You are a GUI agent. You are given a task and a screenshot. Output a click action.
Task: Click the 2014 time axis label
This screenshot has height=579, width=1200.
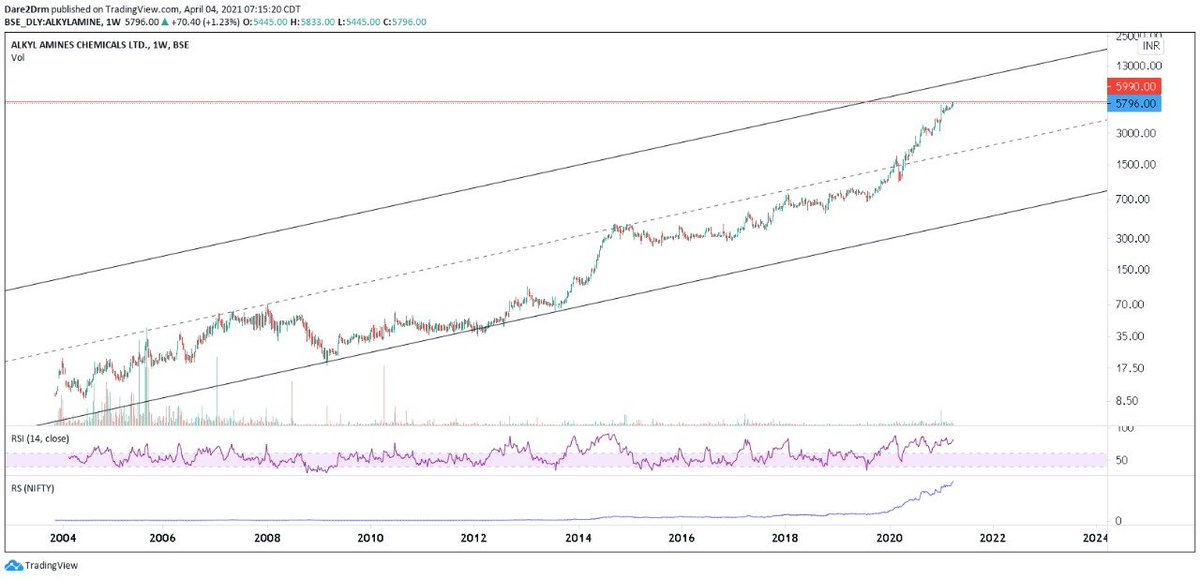[578, 537]
